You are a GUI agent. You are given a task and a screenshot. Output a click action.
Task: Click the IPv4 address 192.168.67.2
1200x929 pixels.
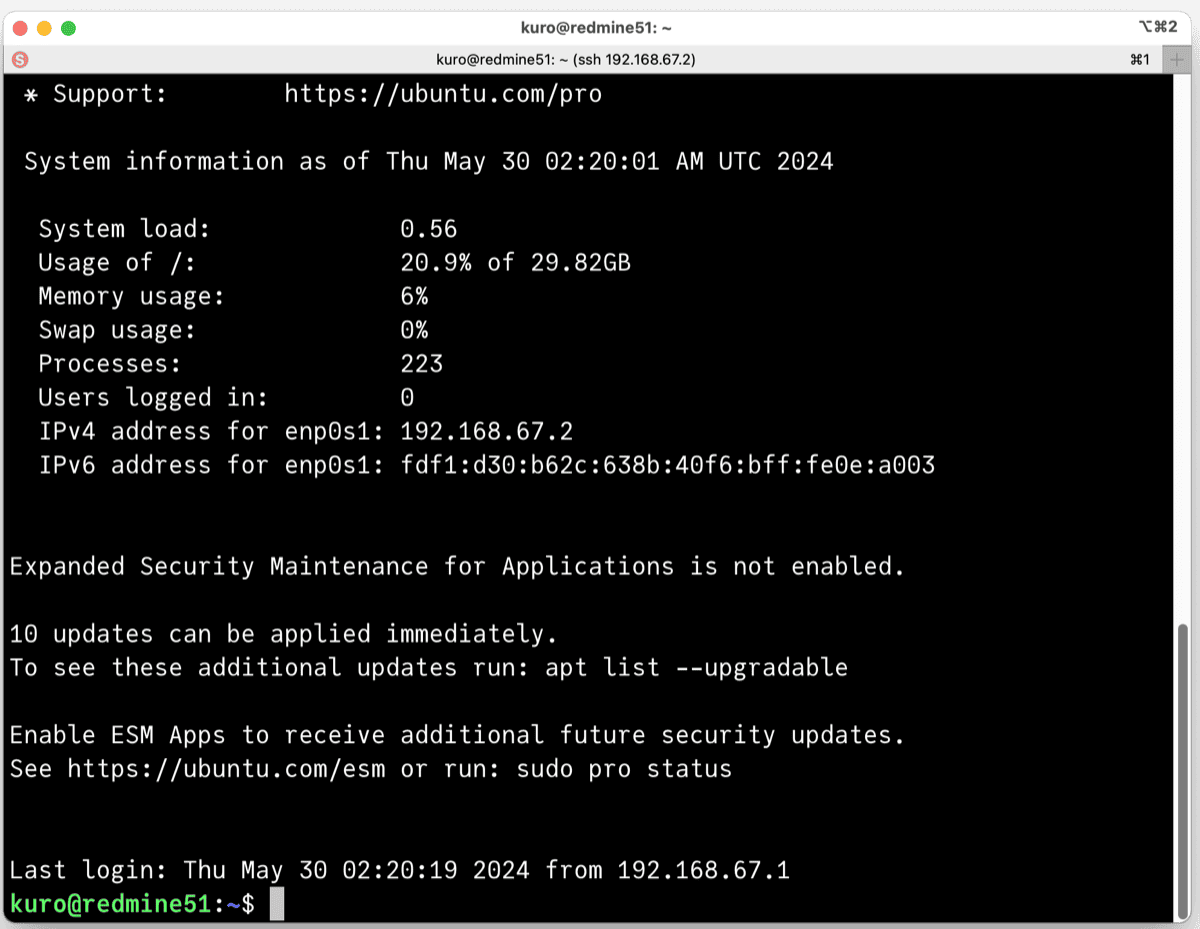point(486,431)
